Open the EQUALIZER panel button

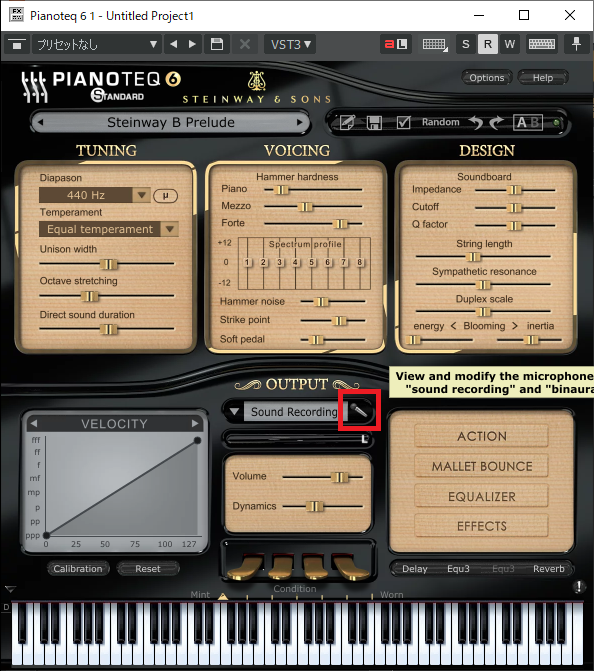pyautogui.click(x=481, y=496)
